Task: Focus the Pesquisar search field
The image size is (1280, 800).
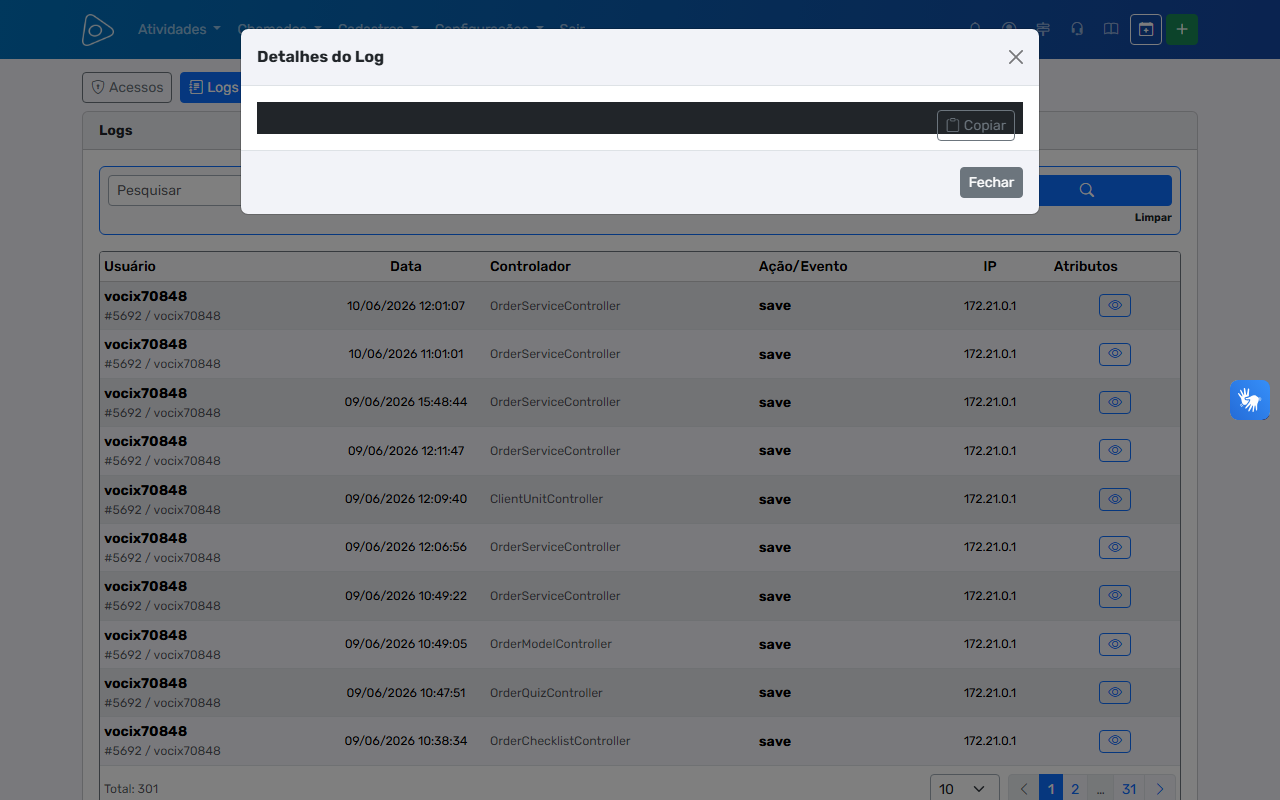Action: coord(175,190)
